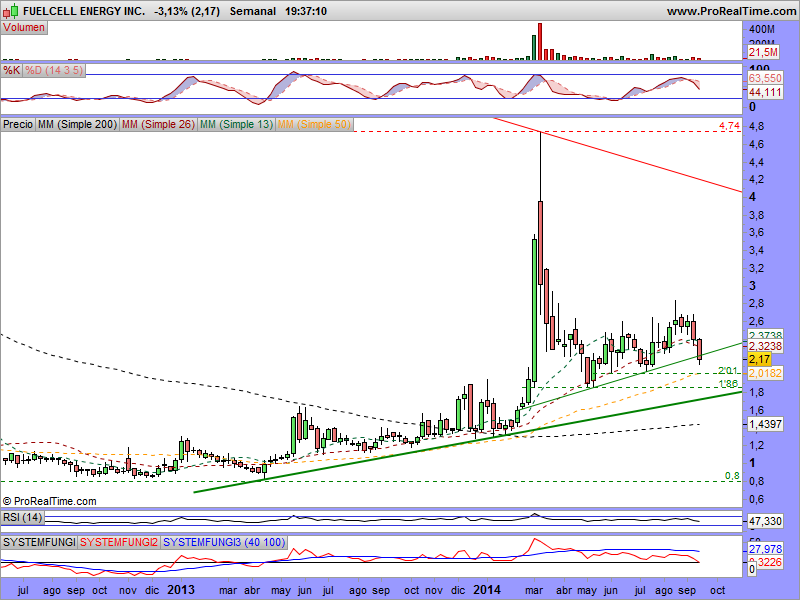
Task: Open the www.ProRealTime.com link
Action: click(732, 11)
